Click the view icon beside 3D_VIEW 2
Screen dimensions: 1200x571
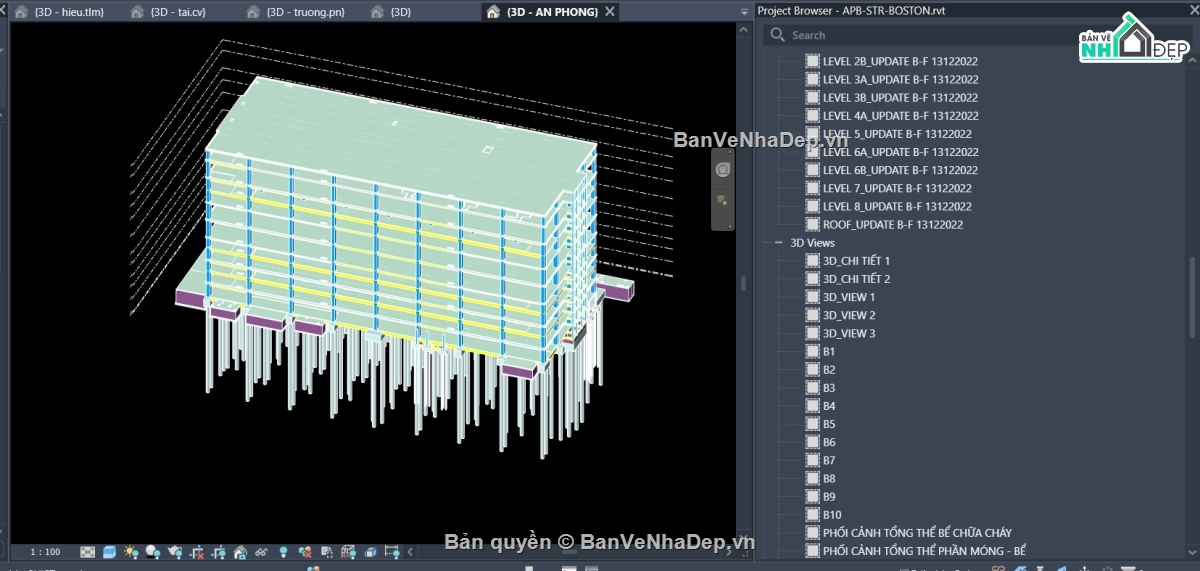click(813, 315)
